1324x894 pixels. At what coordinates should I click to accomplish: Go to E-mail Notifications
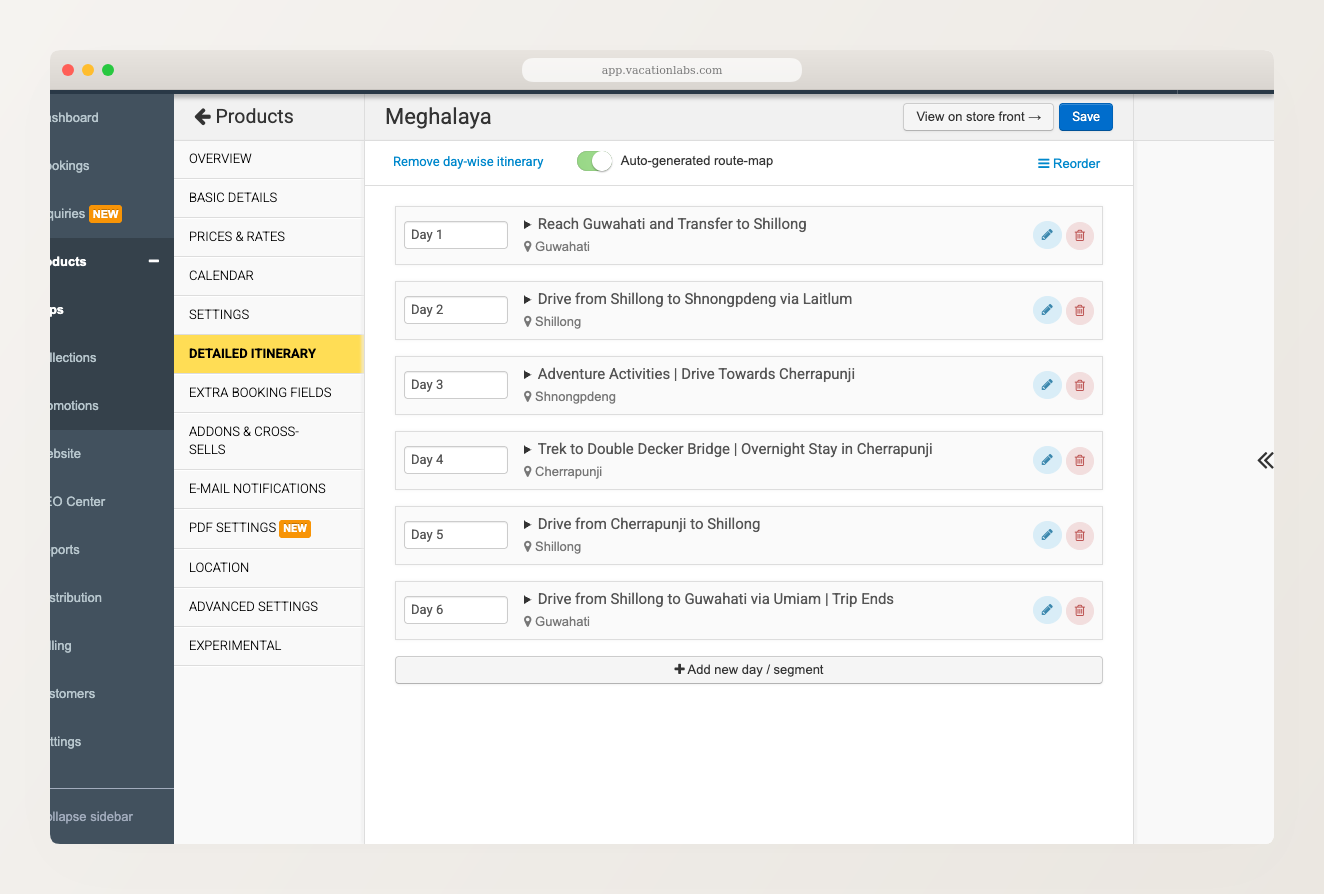click(x=268, y=489)
